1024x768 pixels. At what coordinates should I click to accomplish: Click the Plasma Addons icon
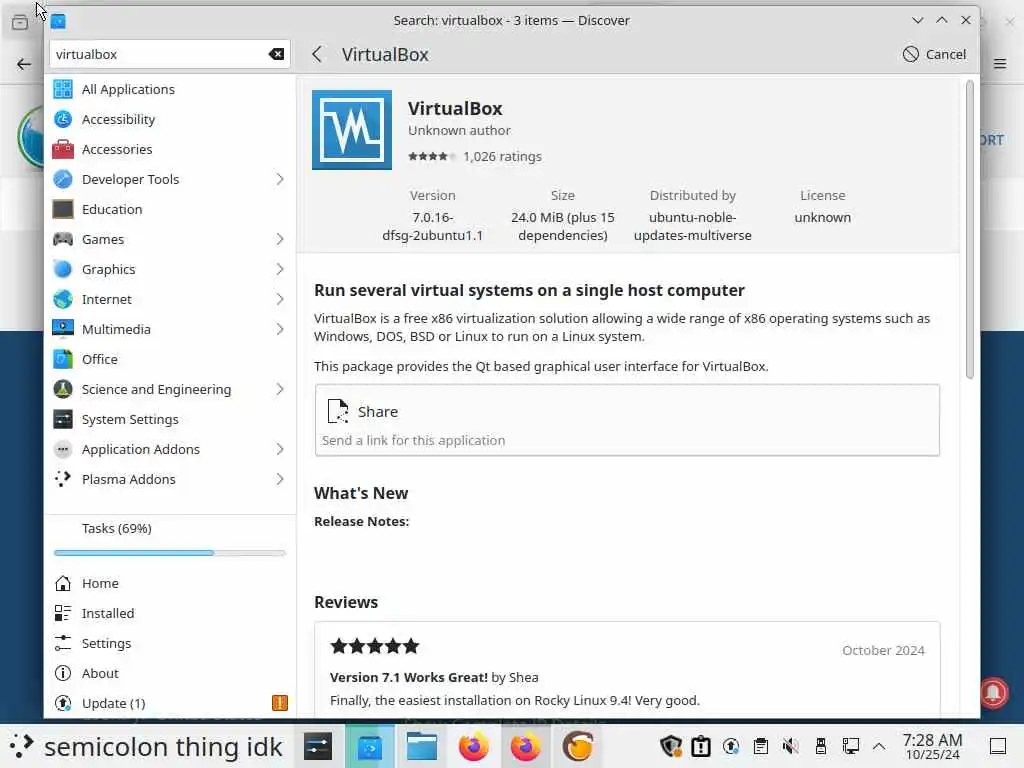tap(63, 480)
